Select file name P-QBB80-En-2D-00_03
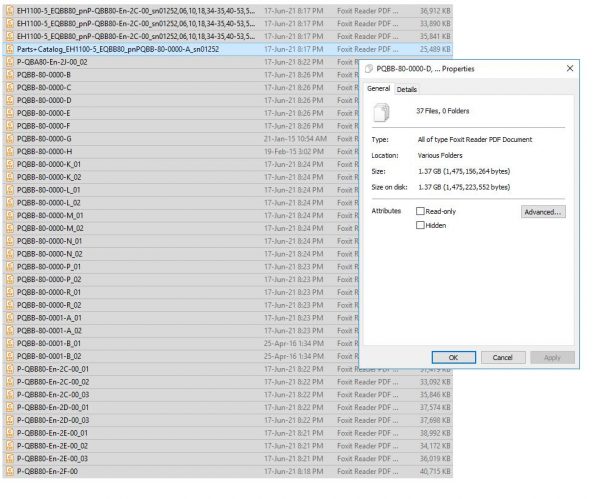 pos(53,420)
